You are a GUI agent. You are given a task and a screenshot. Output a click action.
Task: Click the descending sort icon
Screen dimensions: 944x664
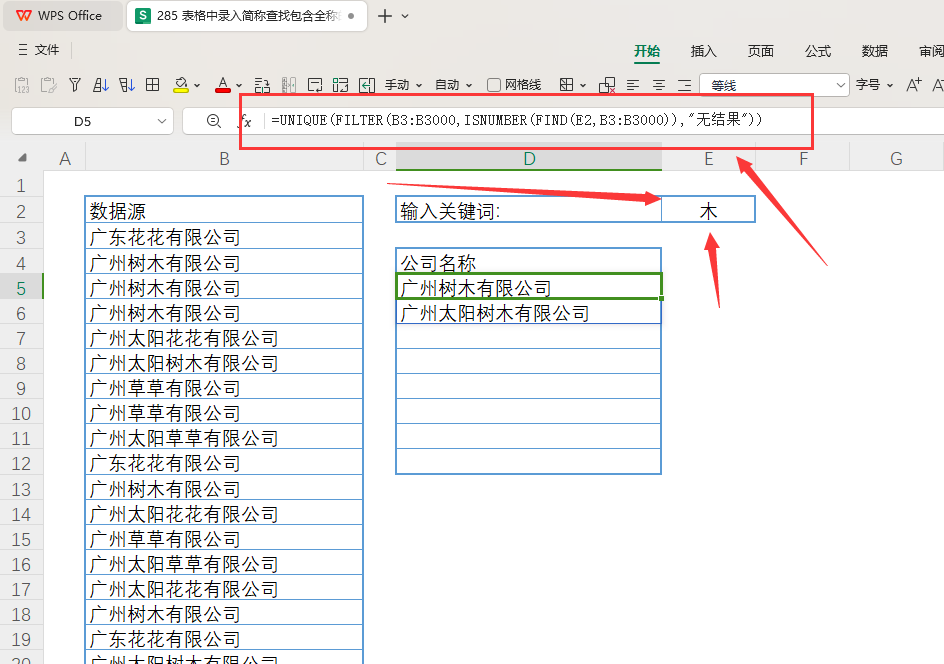(x=127, y=85)
